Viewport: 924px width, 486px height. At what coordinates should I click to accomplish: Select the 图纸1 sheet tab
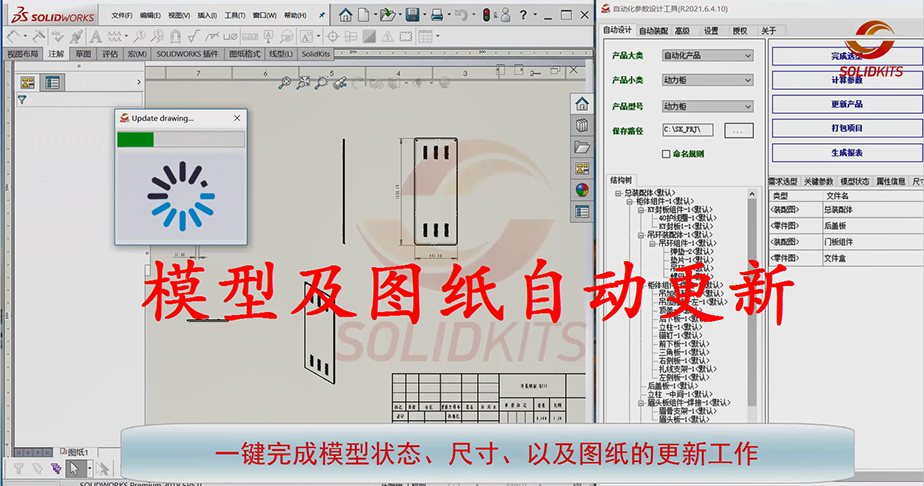[75, 452]
